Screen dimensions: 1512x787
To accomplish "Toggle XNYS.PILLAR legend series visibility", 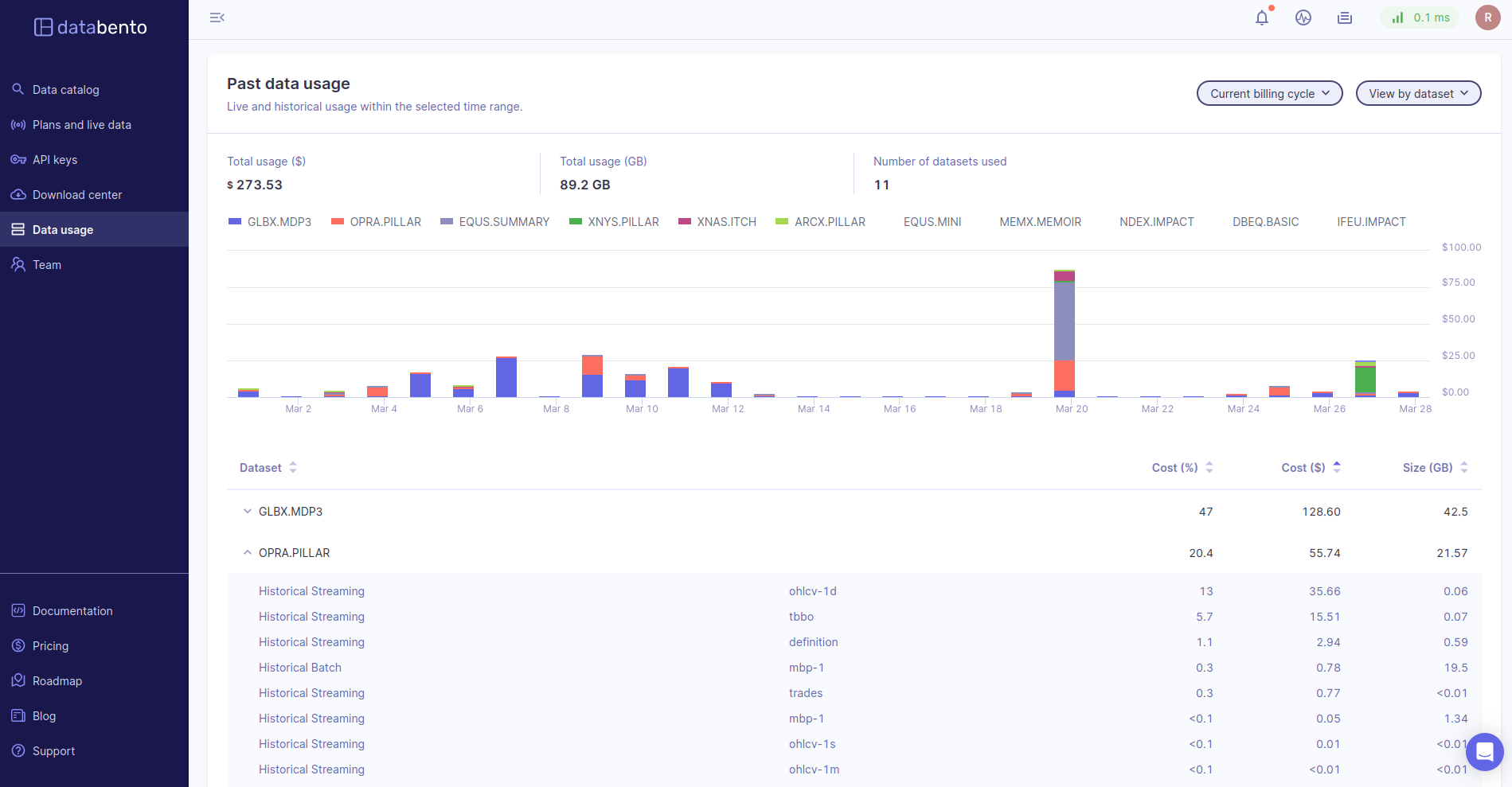I will coord(614,222).
